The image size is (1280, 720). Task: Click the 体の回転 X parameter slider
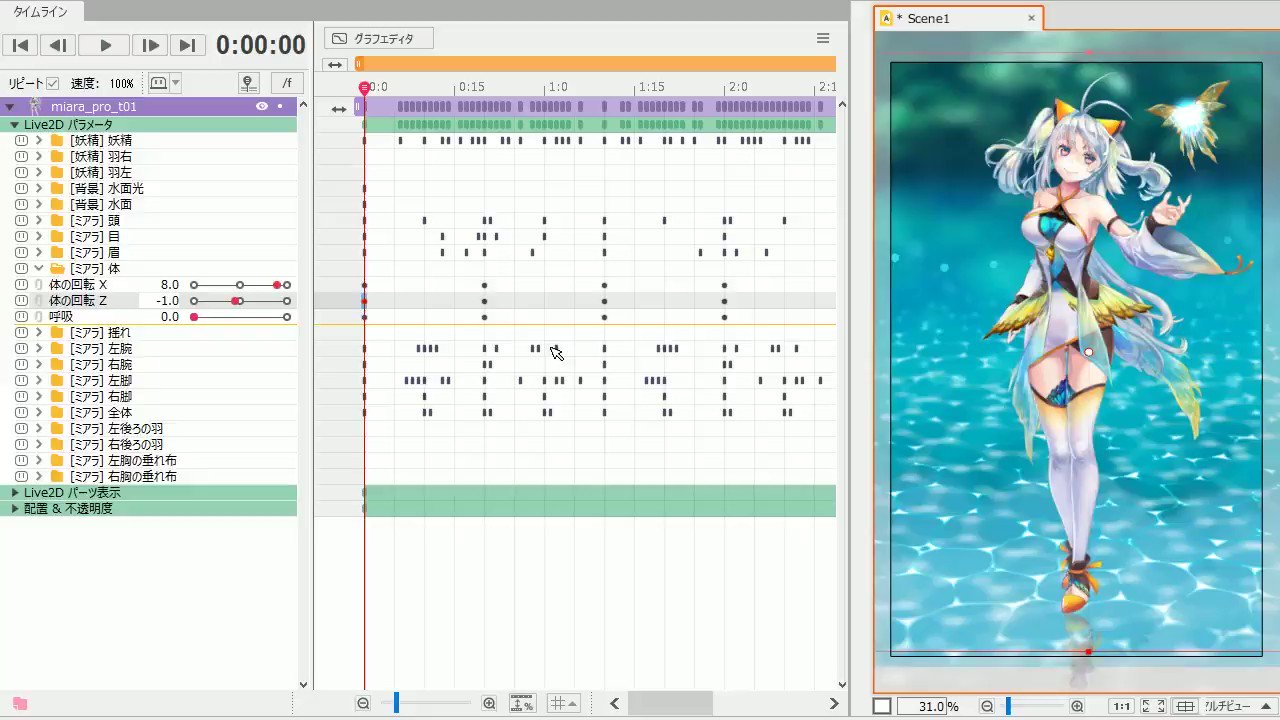pos(240,285)
